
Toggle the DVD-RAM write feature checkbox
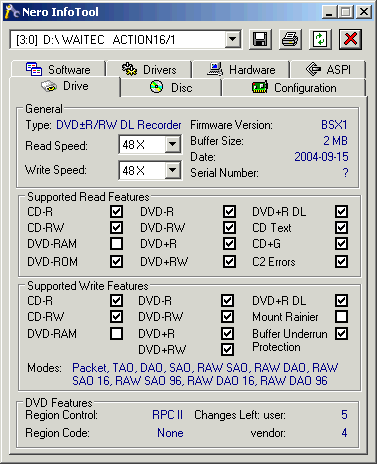point(116,334)
